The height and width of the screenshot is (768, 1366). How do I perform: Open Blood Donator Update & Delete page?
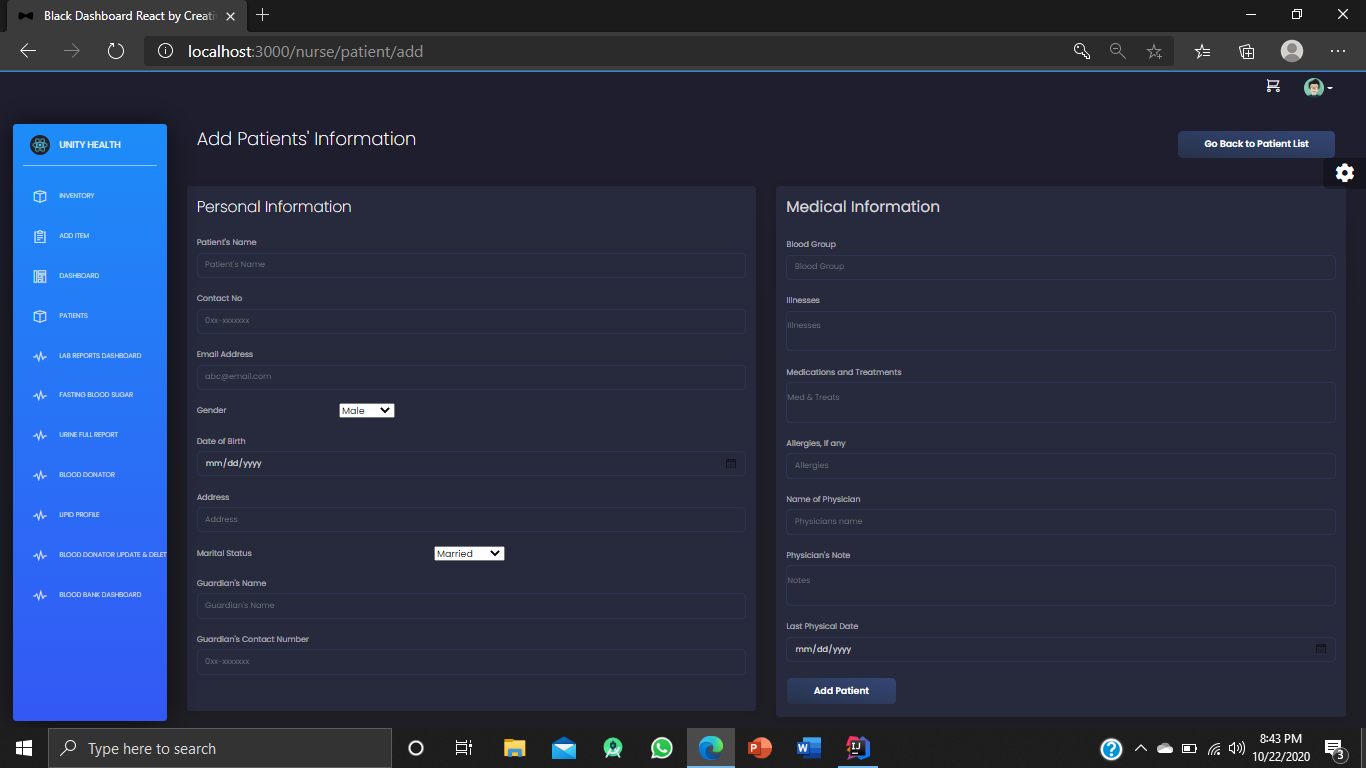113,555
